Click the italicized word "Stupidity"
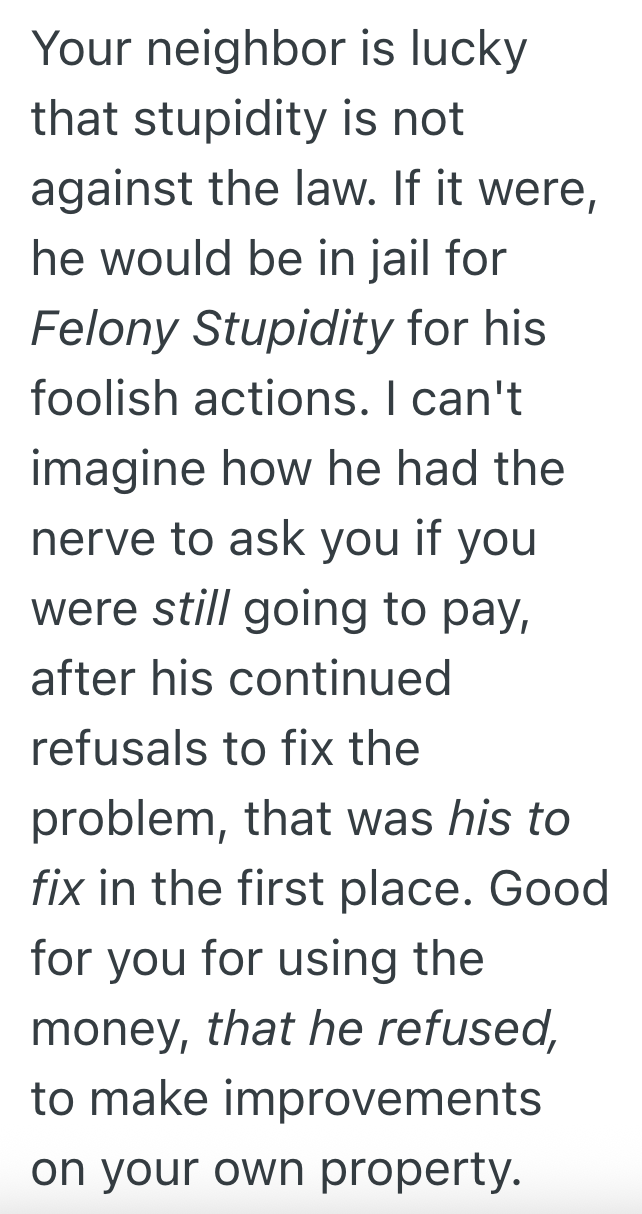Screen dimensions: 642x1214 tap(292, 330)
